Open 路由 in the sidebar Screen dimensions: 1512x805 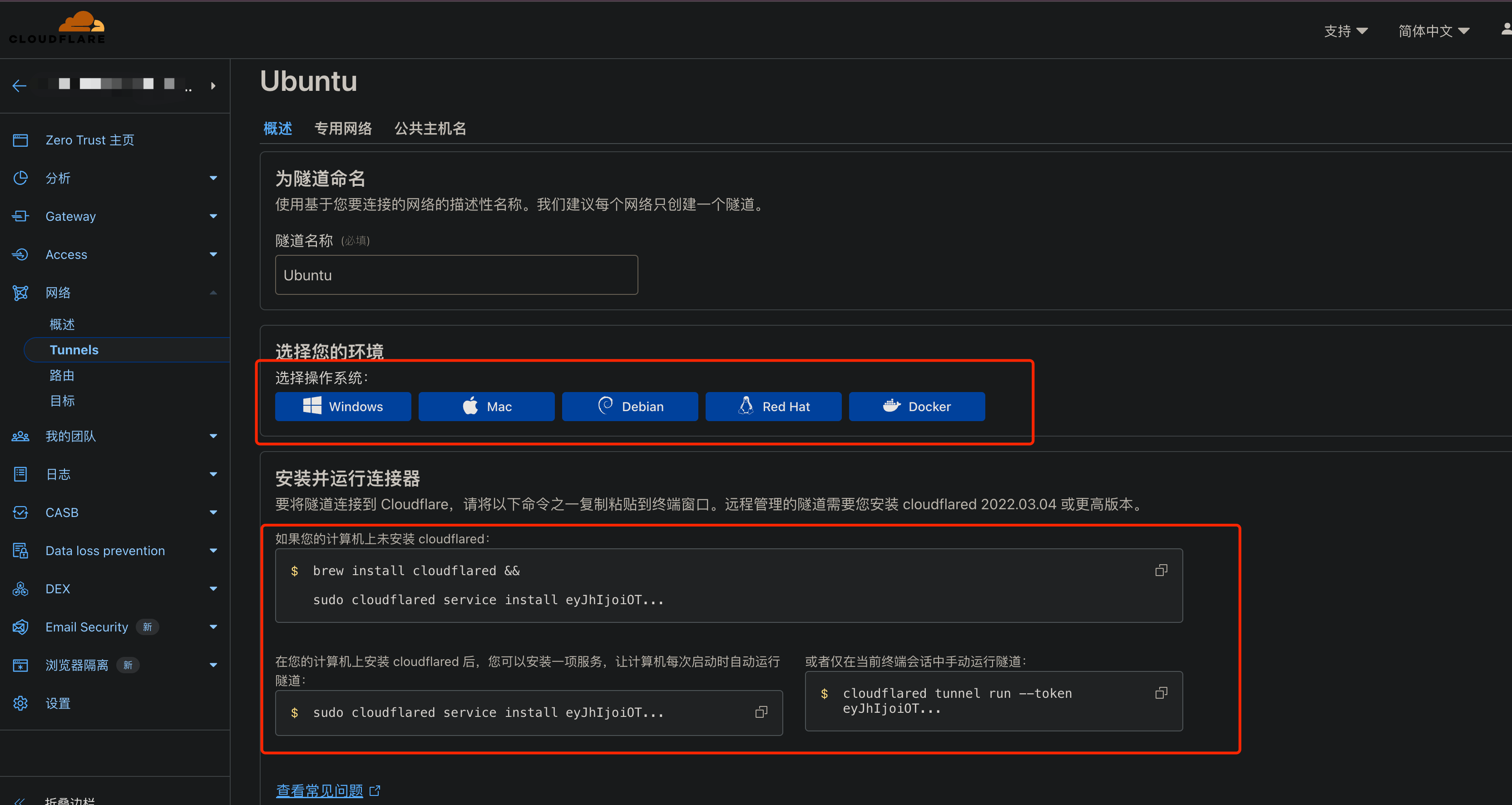[62, 376]
